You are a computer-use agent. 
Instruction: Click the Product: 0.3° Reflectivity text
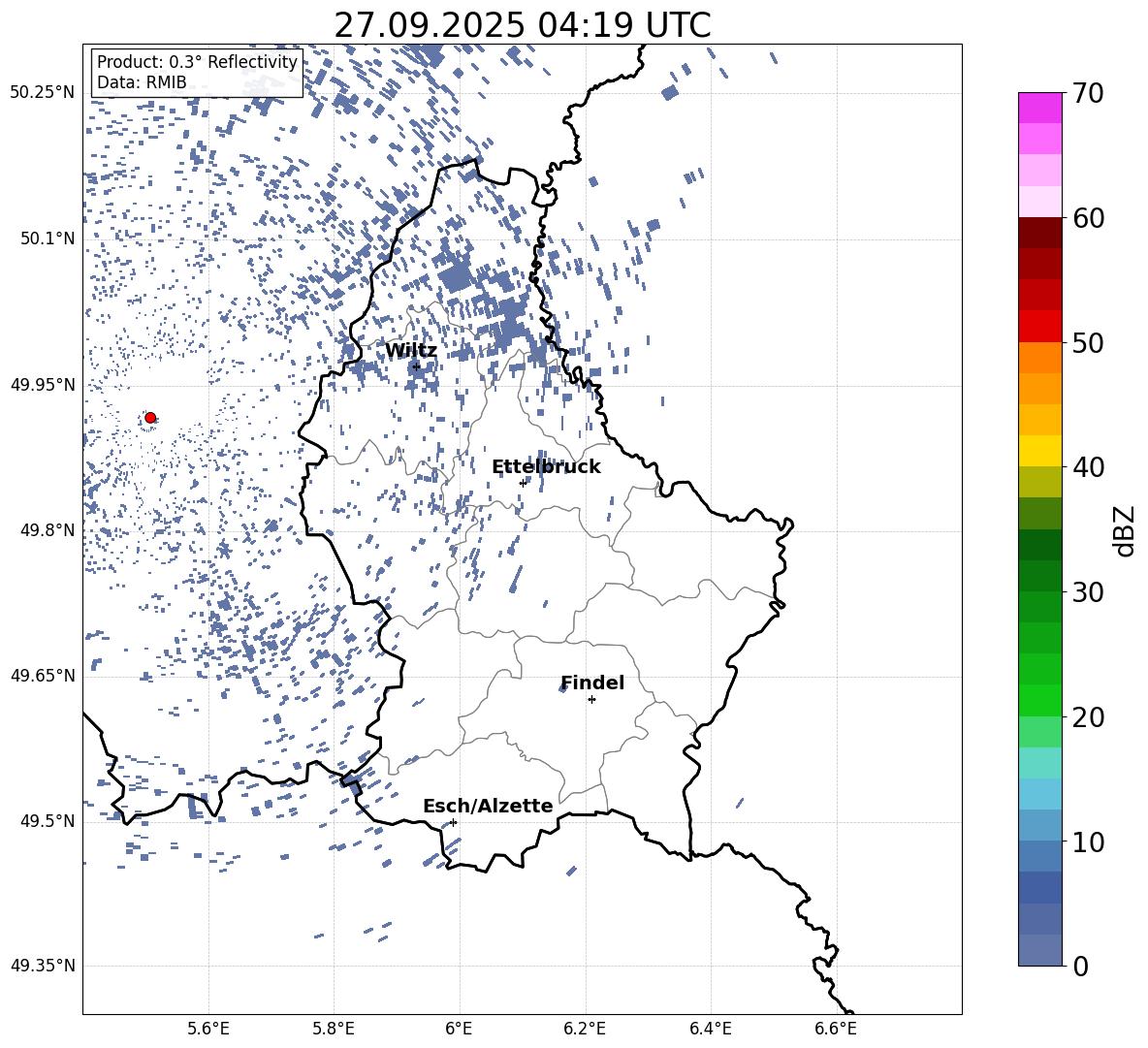pyautogui.click(x=197, y=62)
